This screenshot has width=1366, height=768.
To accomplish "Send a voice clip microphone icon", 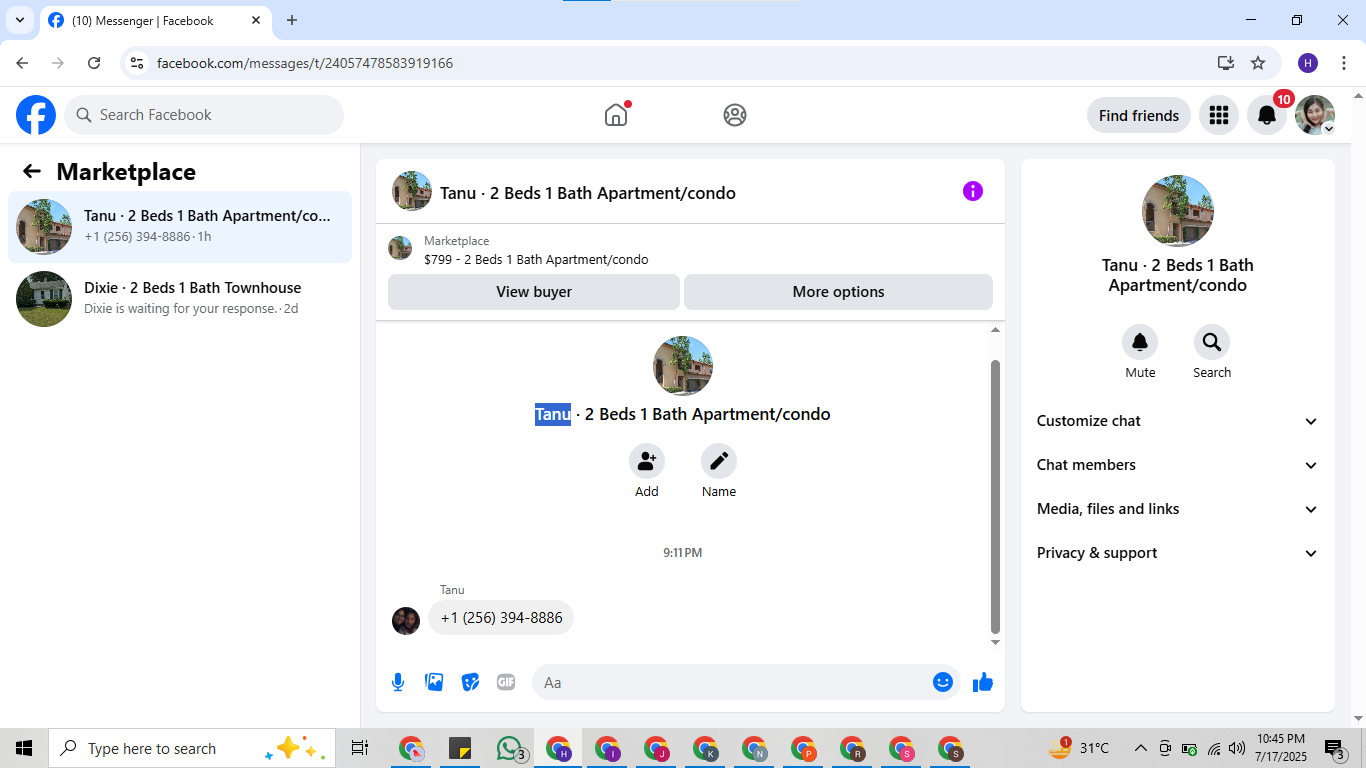I will point(398,682).
